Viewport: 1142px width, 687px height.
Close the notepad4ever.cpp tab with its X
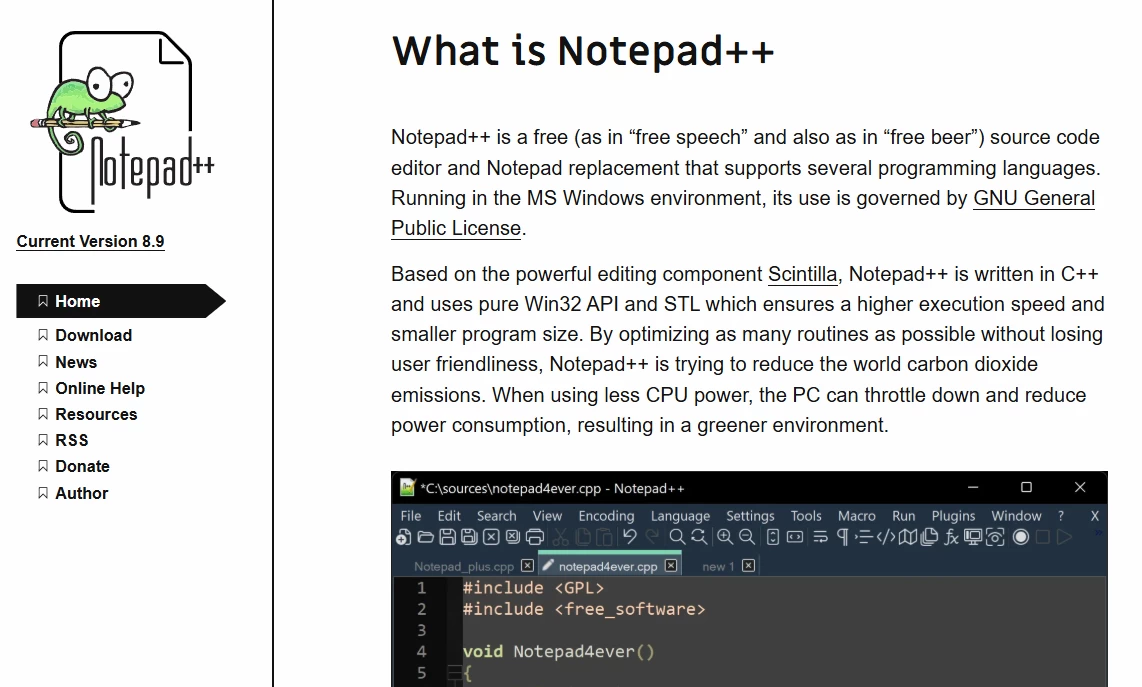673,565
